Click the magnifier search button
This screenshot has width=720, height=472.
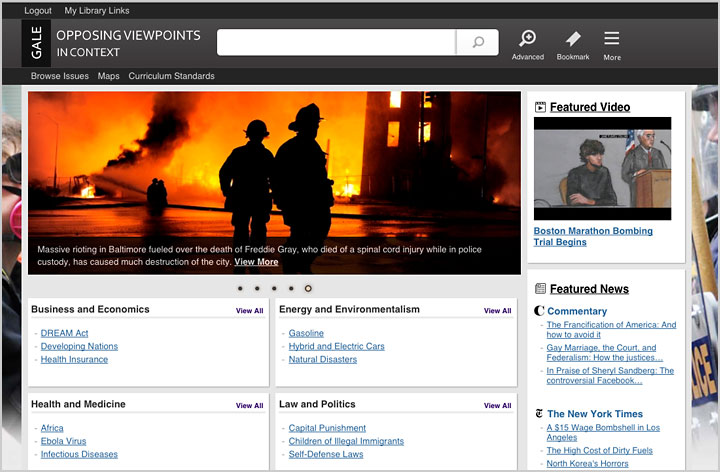coord(478,42)
